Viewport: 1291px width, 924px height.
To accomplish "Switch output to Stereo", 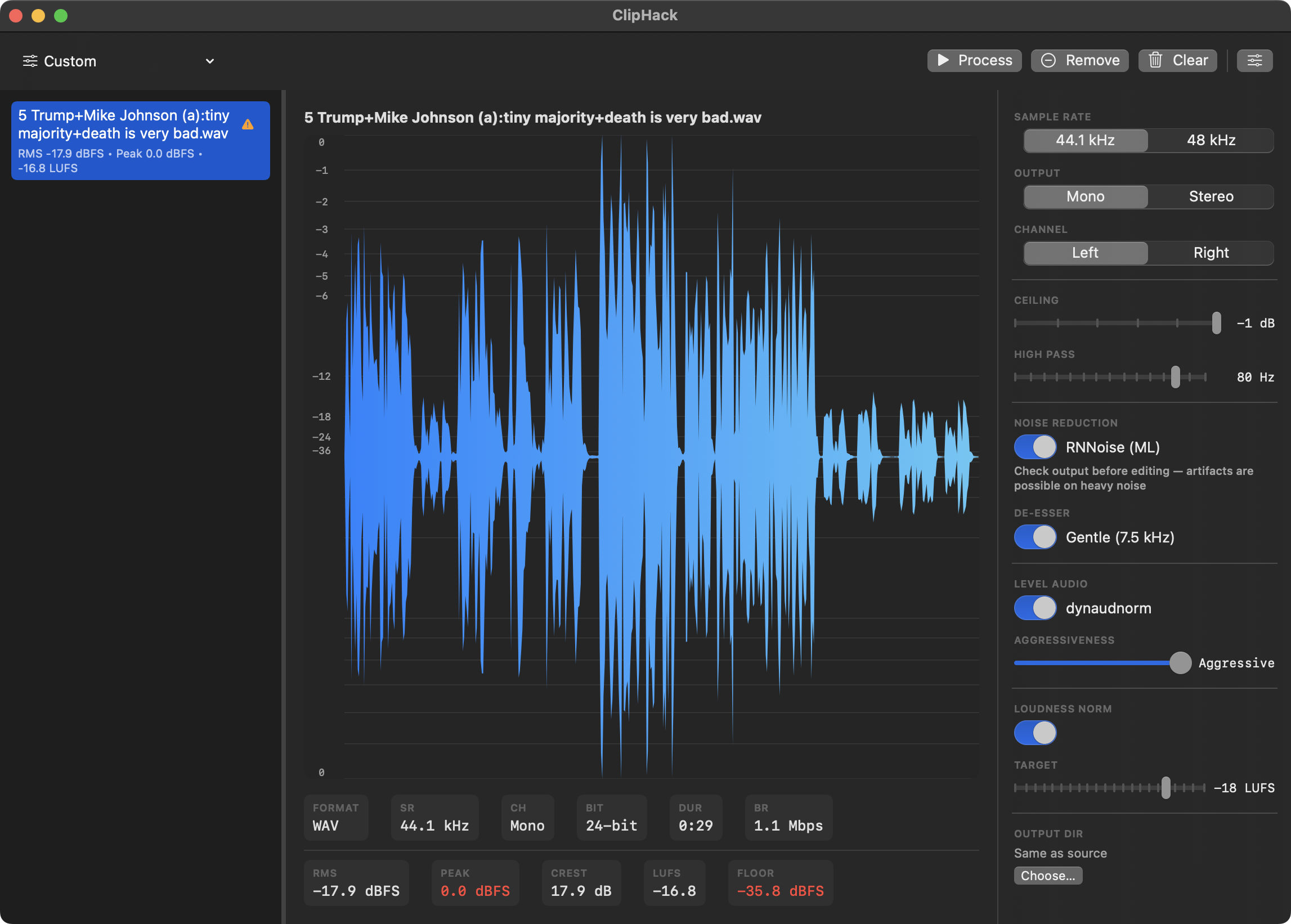I will point(1211,196).
